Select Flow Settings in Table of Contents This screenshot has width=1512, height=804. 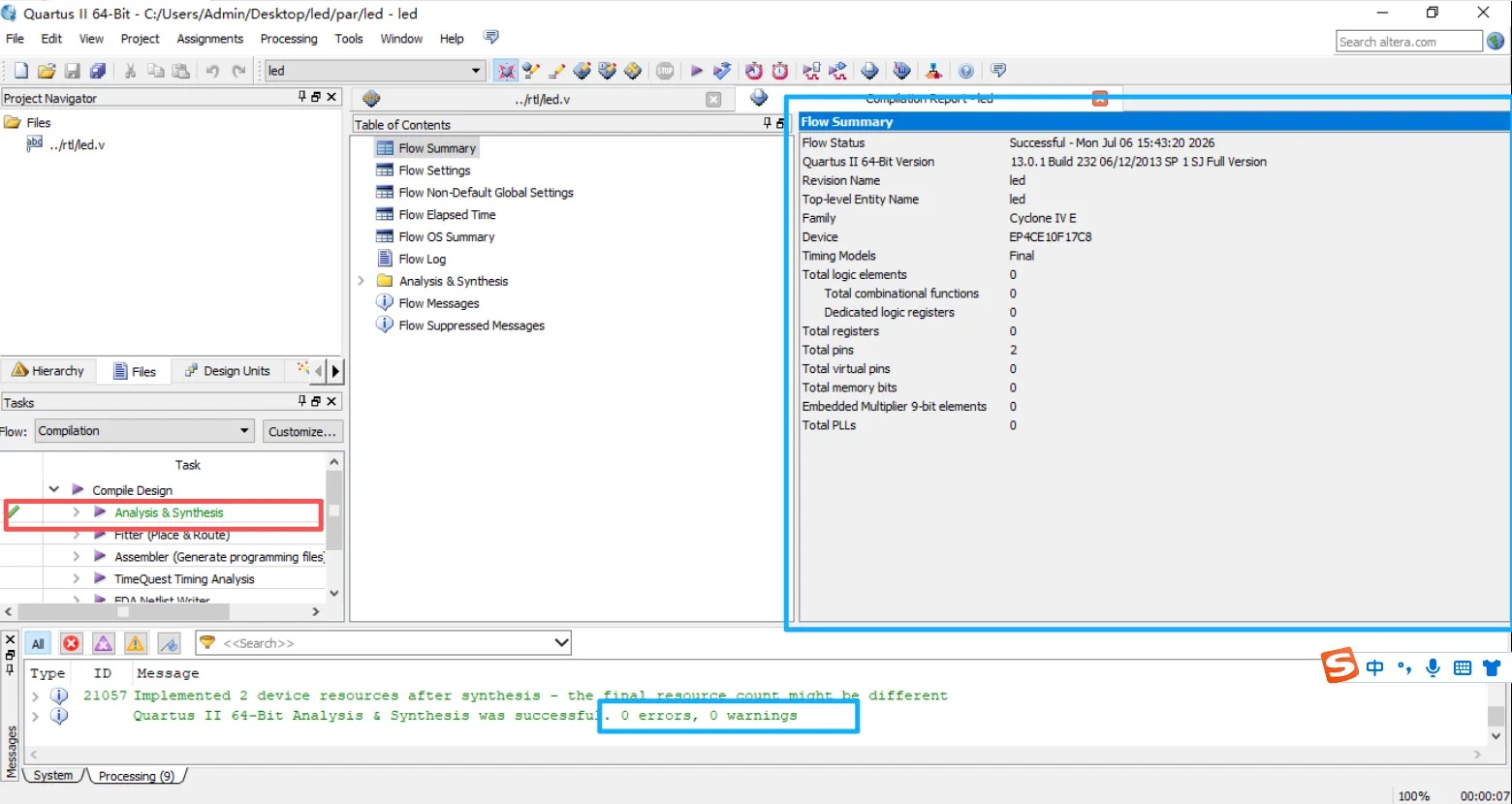(434, 170)
